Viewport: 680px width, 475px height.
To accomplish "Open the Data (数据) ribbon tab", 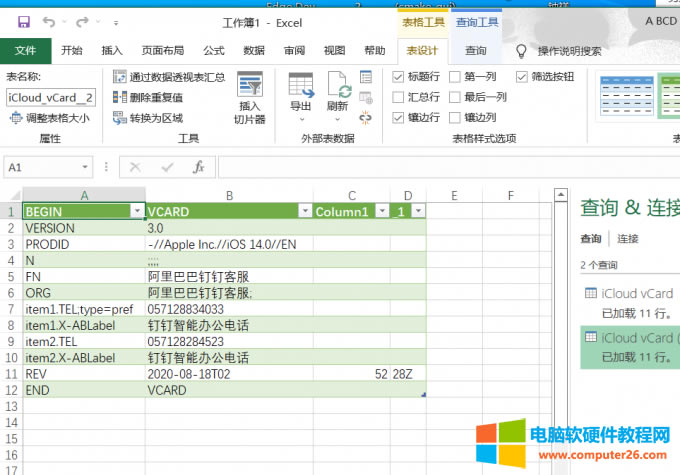I will coord(254,51).
